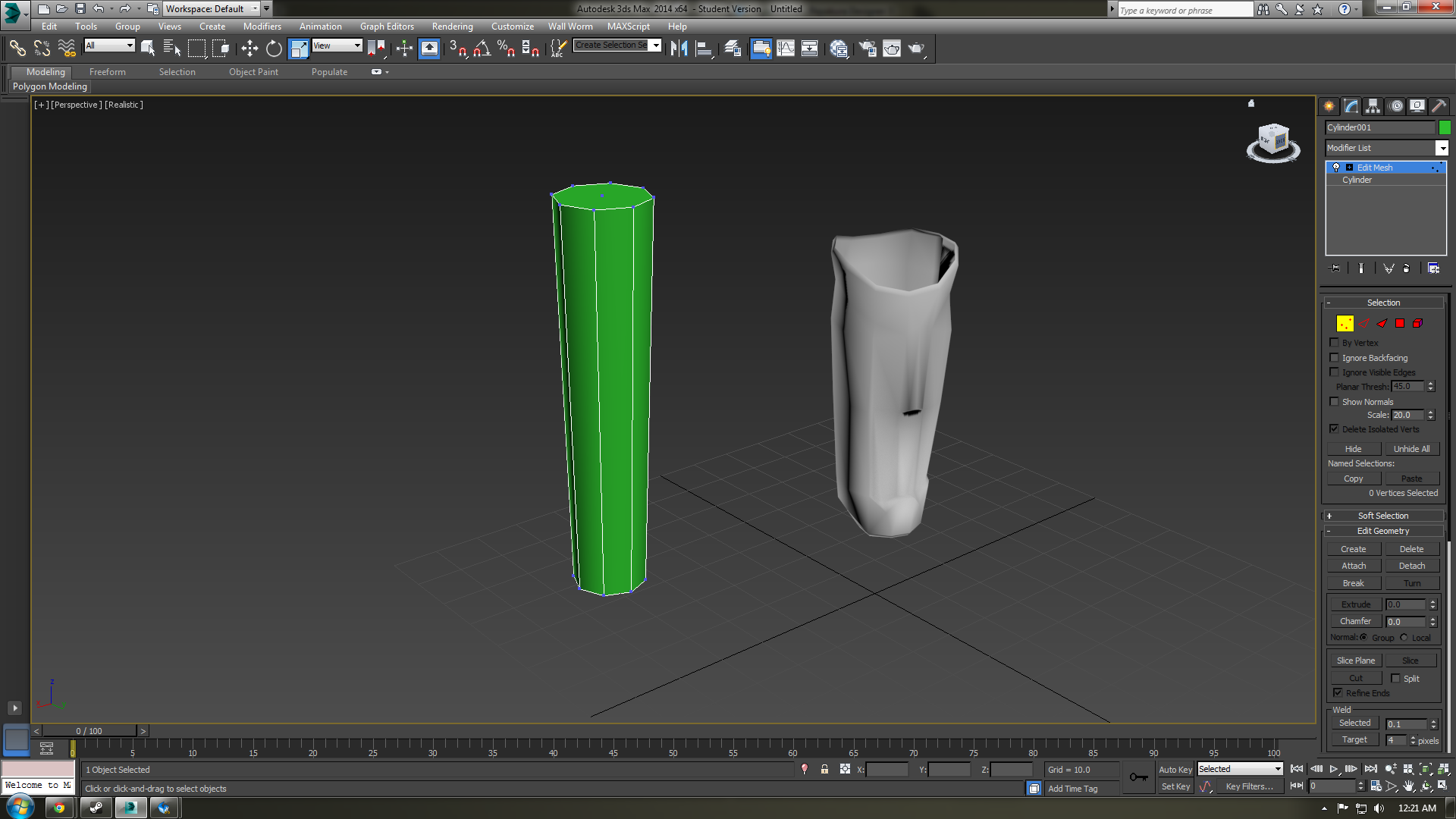The image size is (1456, 819).
Task: Click the Slice Plane button
Action: [x=1356, y=661]
